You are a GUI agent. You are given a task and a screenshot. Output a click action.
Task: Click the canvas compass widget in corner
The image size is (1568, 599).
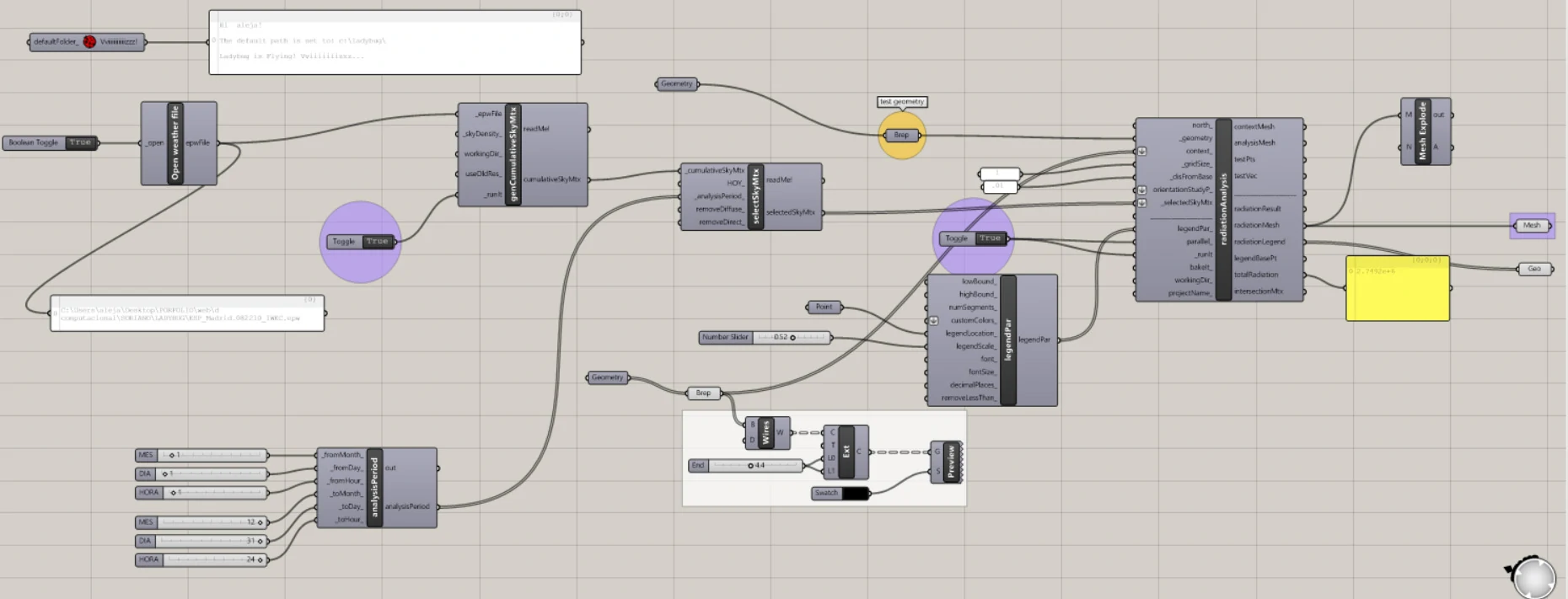tap(1531, 576)
